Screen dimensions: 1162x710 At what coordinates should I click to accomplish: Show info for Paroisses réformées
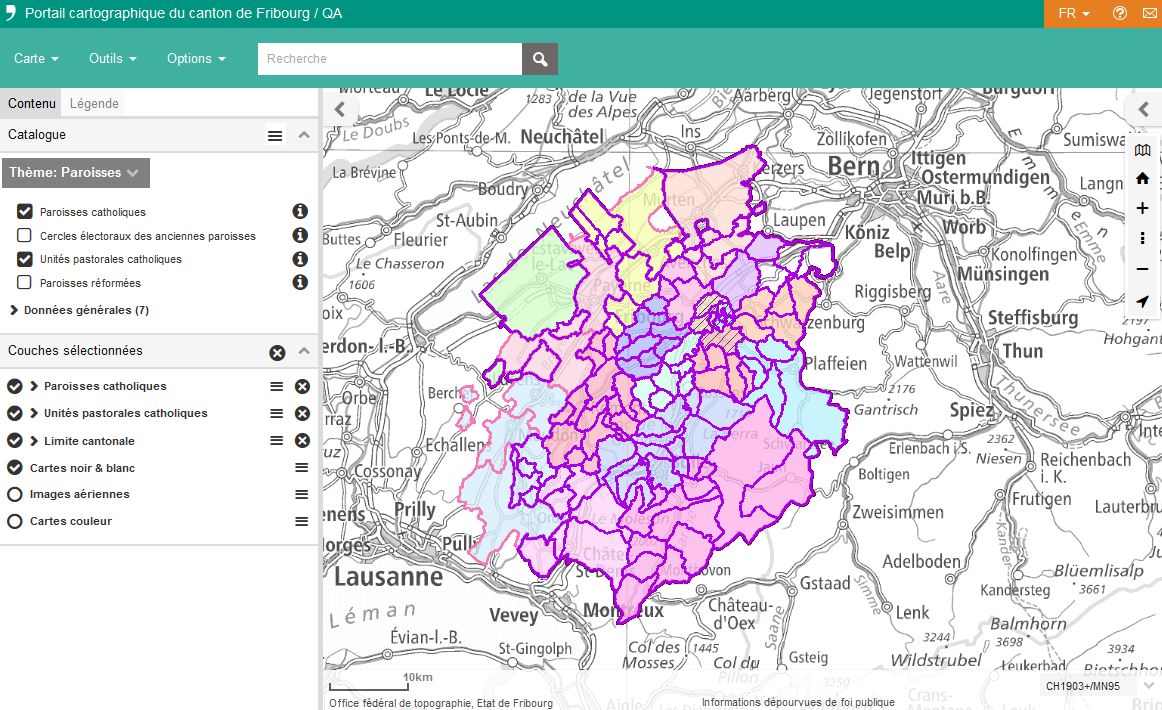click(299, 283)
